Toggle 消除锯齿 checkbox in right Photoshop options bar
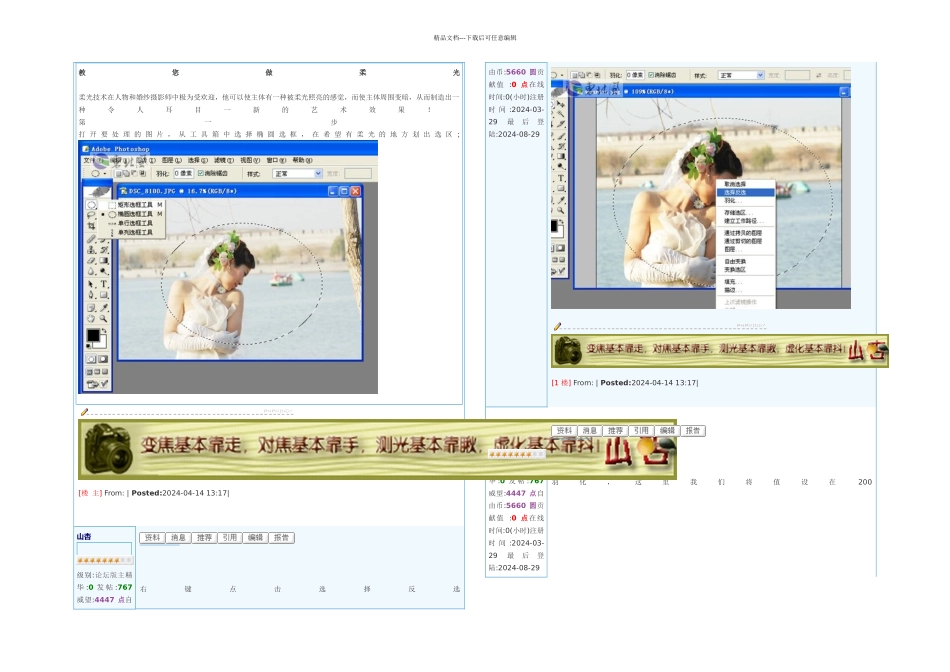 click(652, 75)
